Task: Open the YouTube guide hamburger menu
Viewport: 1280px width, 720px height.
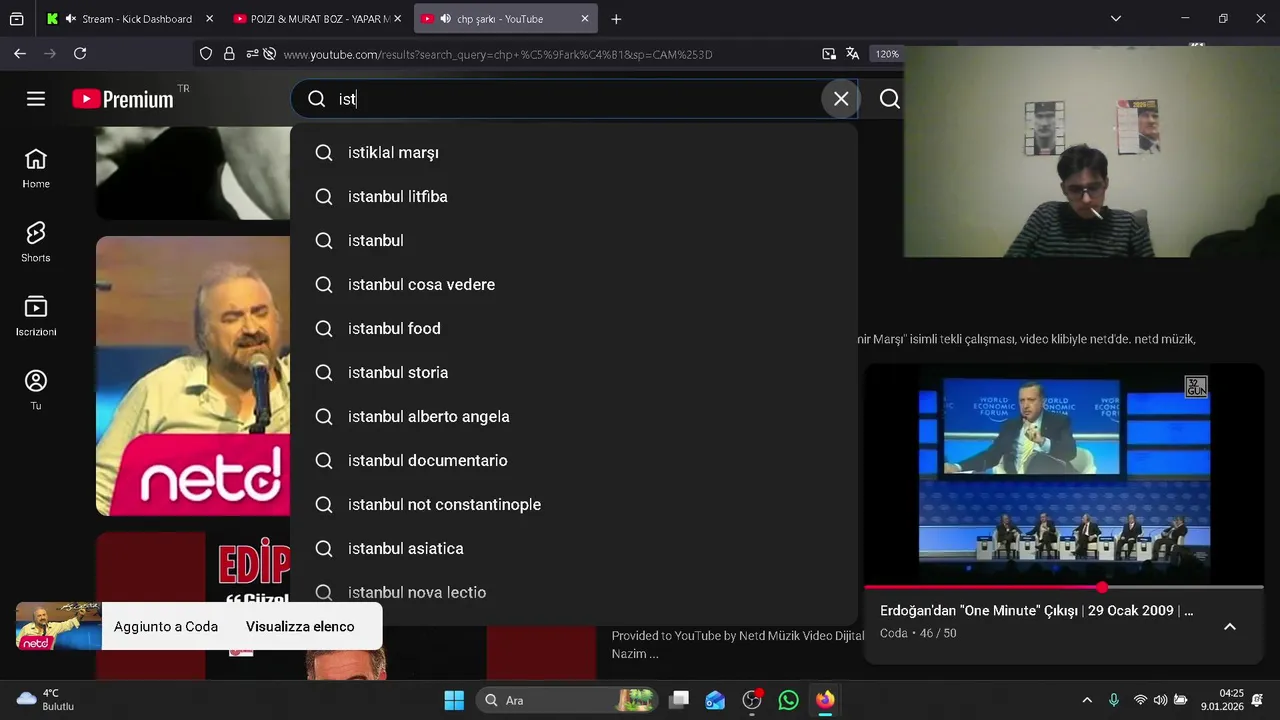Action: point(36,99)
